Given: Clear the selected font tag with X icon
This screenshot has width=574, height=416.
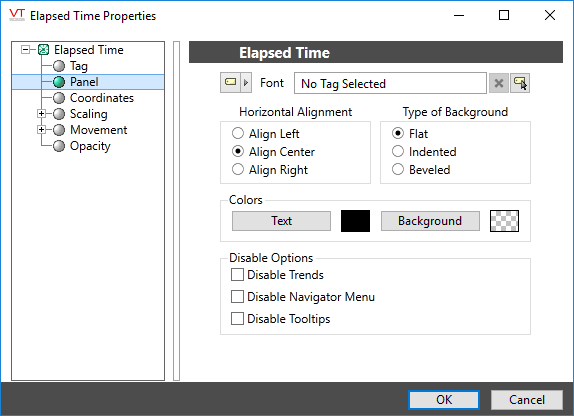Looking at the screenshot, I should click(499, 83).
